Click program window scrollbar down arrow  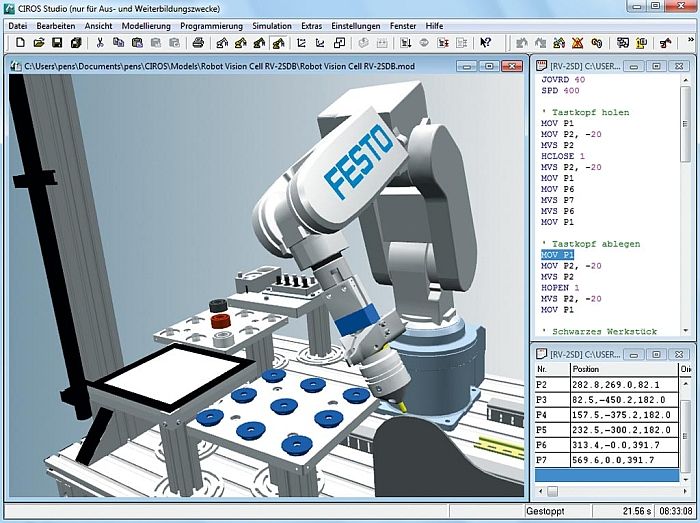click(686, 331)
